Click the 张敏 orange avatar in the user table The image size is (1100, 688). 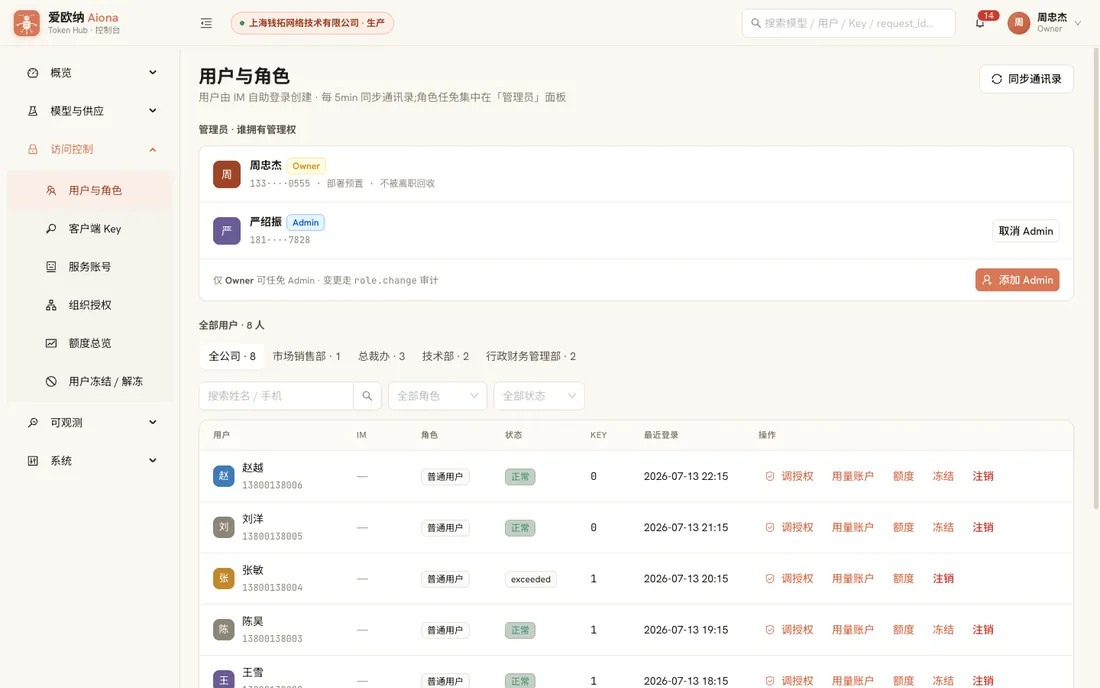point(224,579)
